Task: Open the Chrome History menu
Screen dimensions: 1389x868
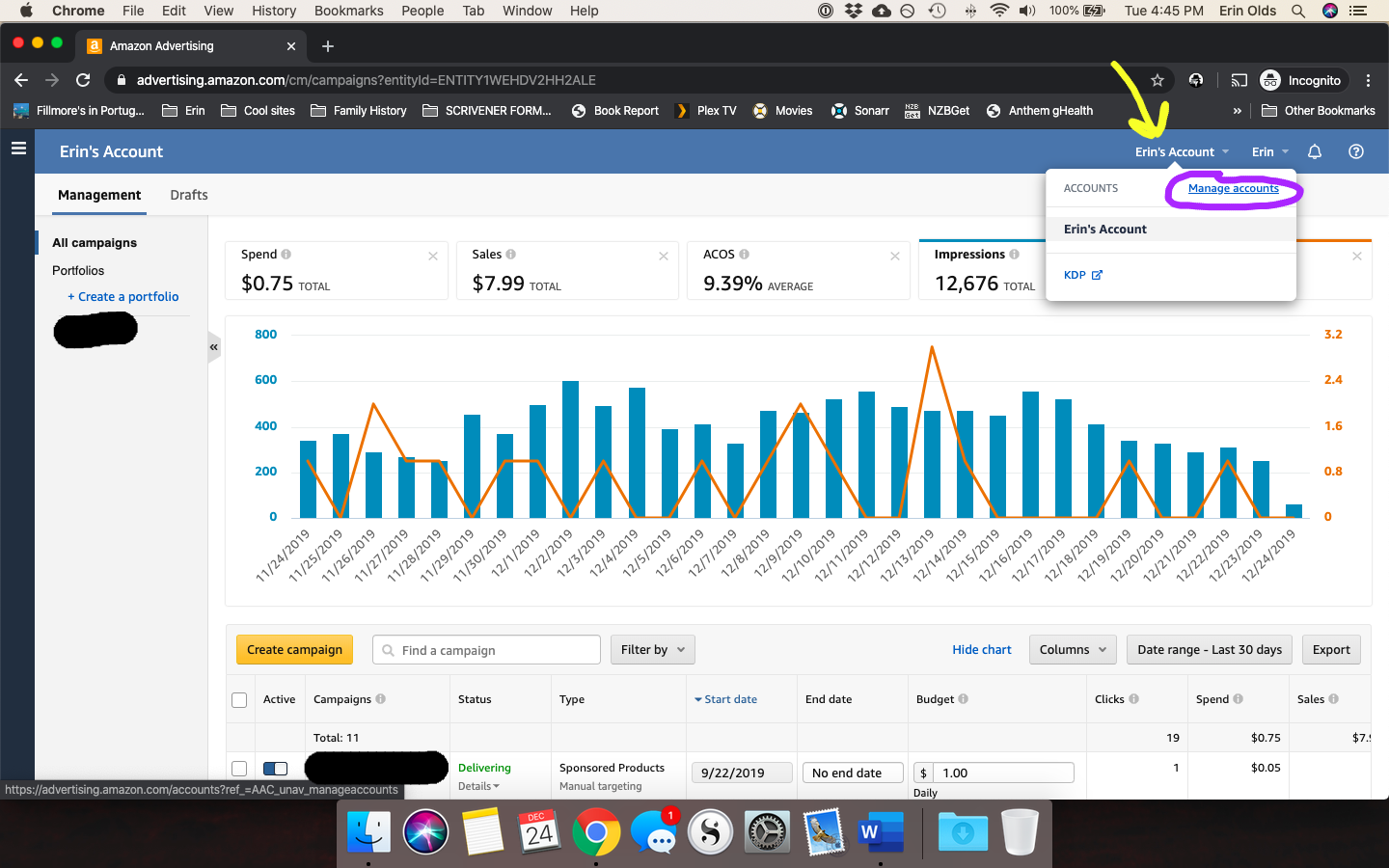Action: [x=274, y=11]
